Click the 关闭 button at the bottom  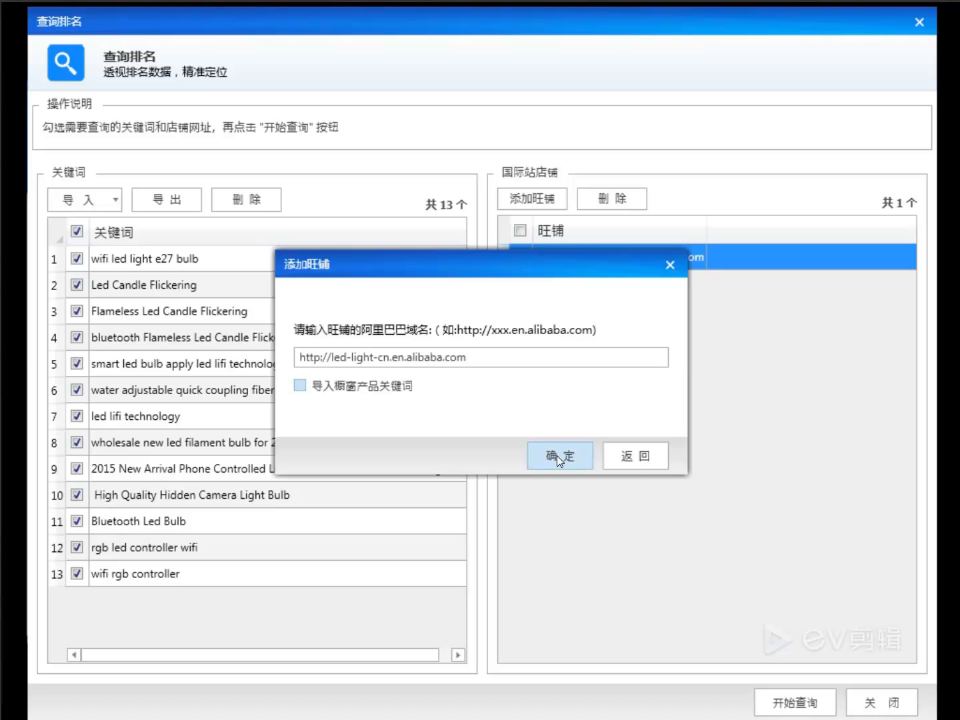[882, 703]
